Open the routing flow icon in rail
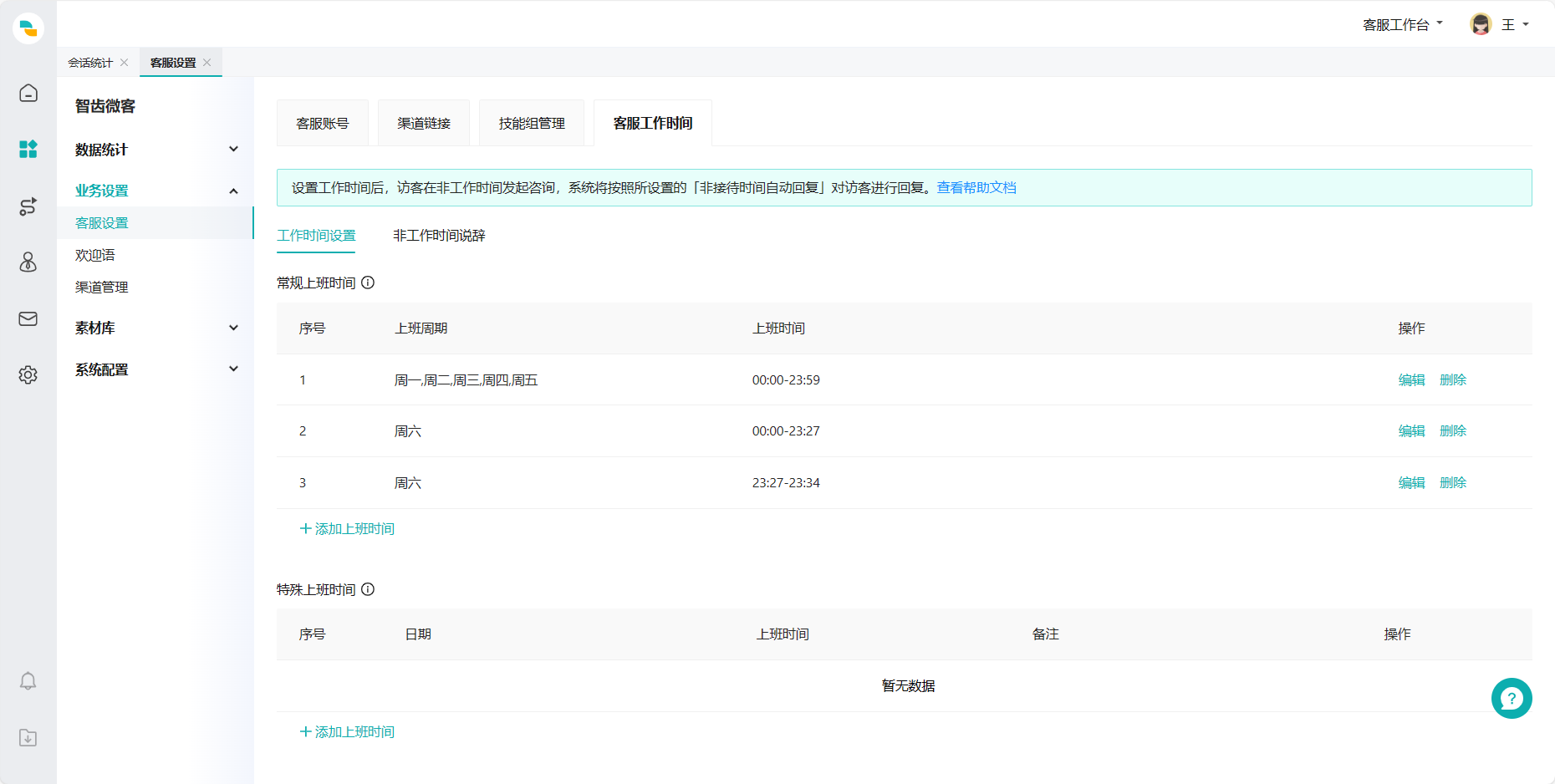The height and width of the screenshot is (784, 1555). (28, 206)
